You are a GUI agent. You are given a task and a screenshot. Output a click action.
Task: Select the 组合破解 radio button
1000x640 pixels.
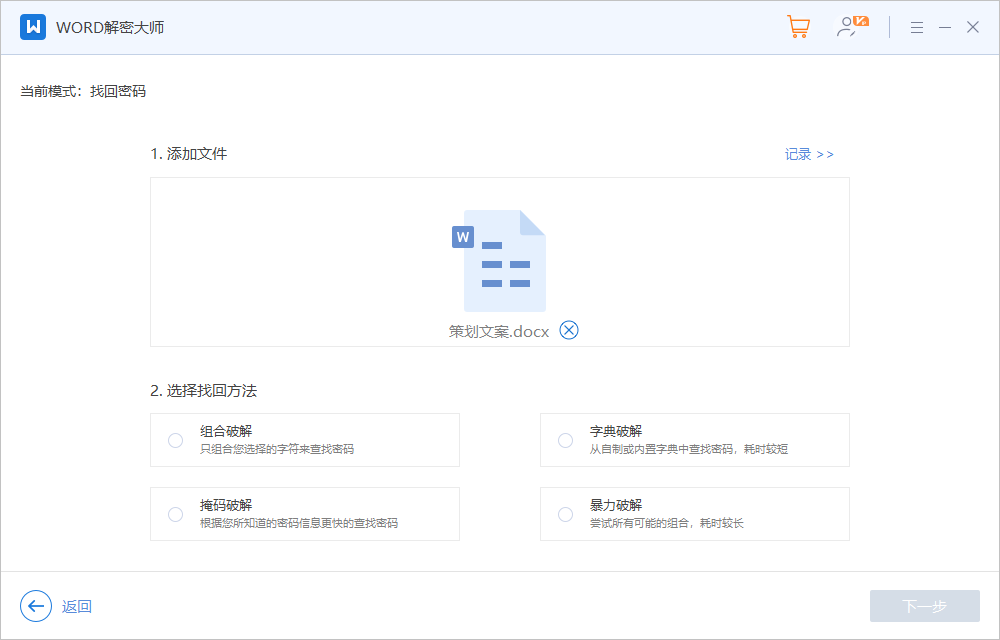(176, 440)
